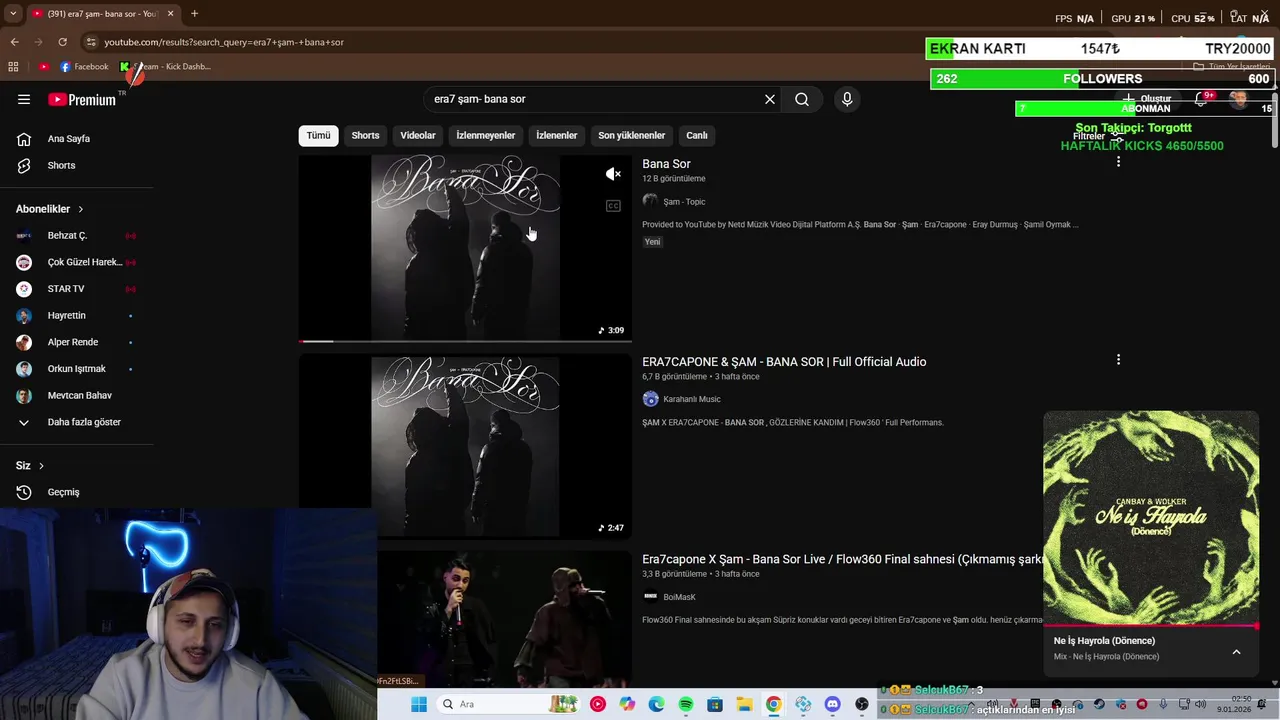The image size is (1280, 720).
Task: Open the Chrome apps grid bookmark
Action: [13, 67]
